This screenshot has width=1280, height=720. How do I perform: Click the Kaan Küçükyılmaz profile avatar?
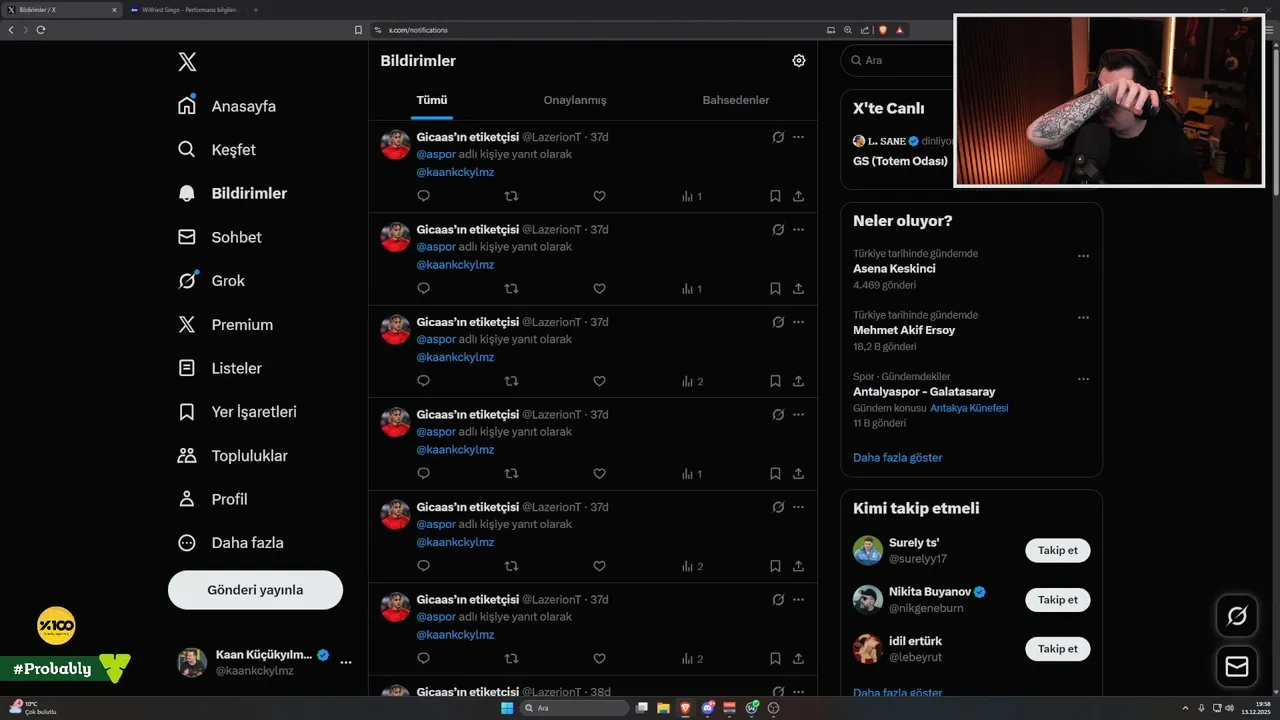[x=192, y=662]
